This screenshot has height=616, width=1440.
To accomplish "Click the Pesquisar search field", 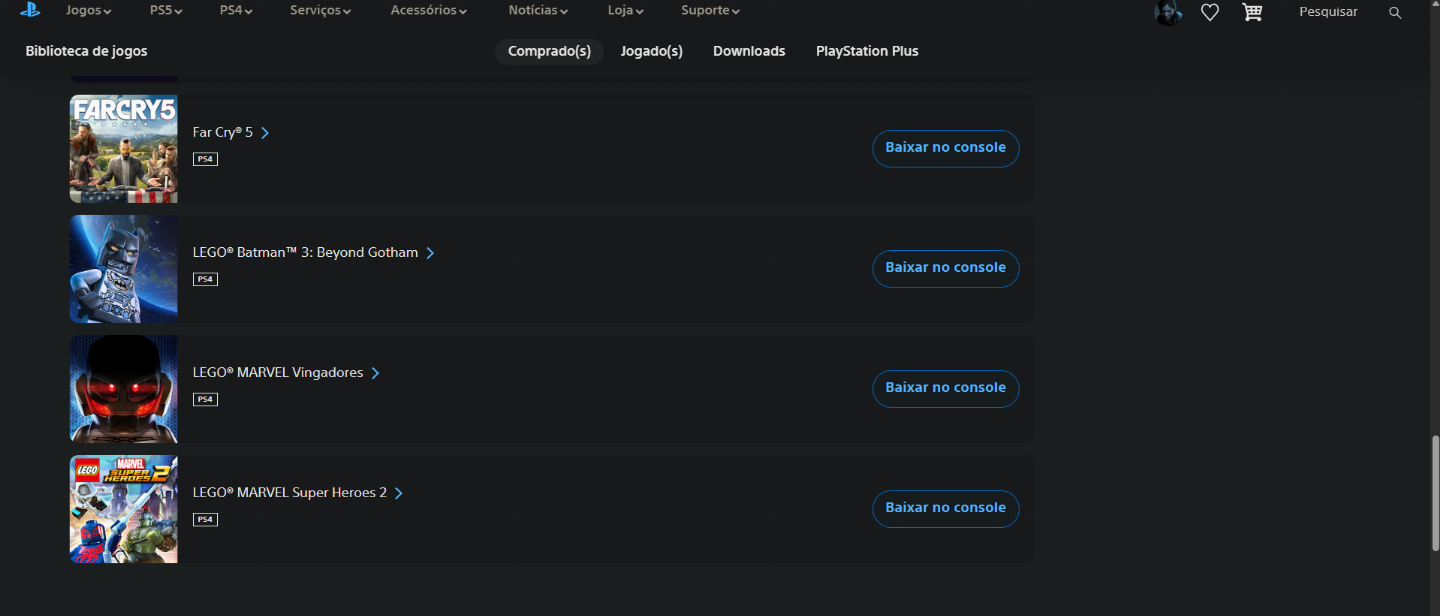I will click(1328, 12).
